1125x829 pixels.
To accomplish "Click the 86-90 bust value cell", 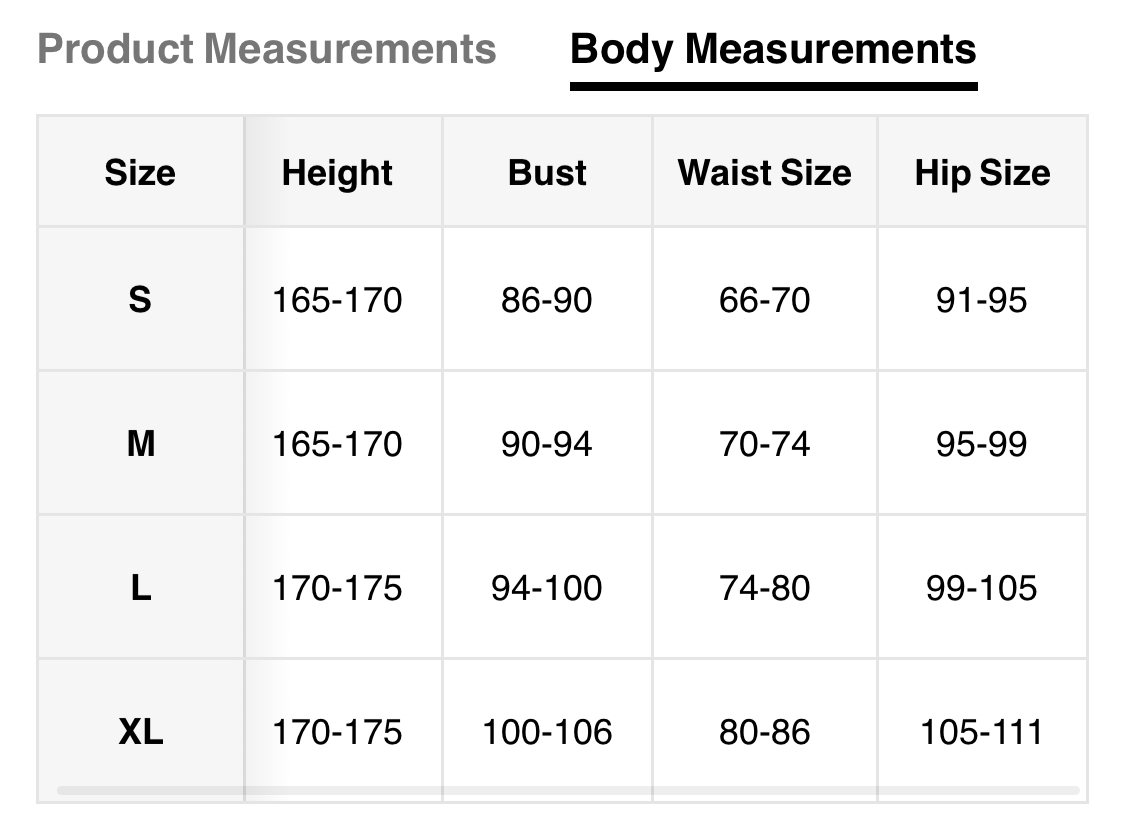I will pyautogui.click(x=547, y=299).
